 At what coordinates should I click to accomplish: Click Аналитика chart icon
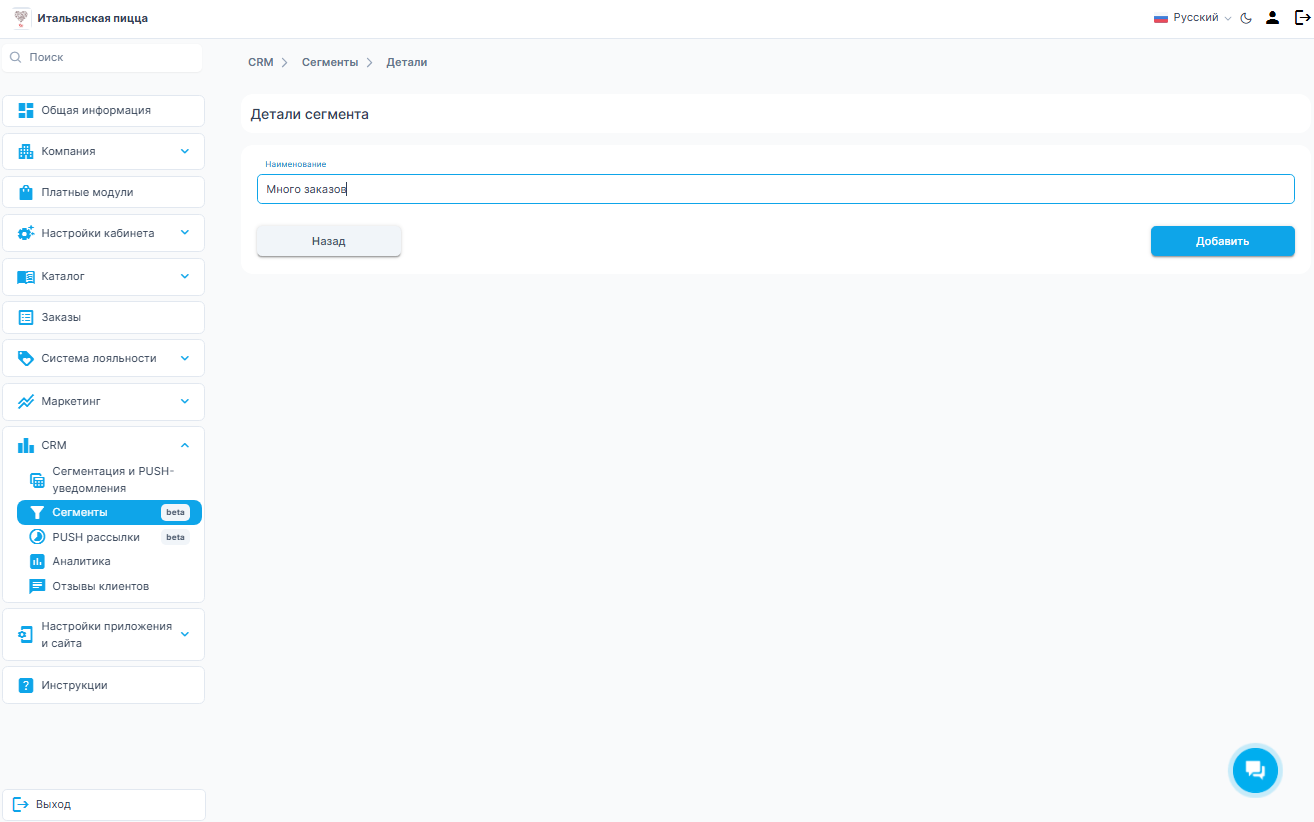pyautogui.click(x=37, y=561)
